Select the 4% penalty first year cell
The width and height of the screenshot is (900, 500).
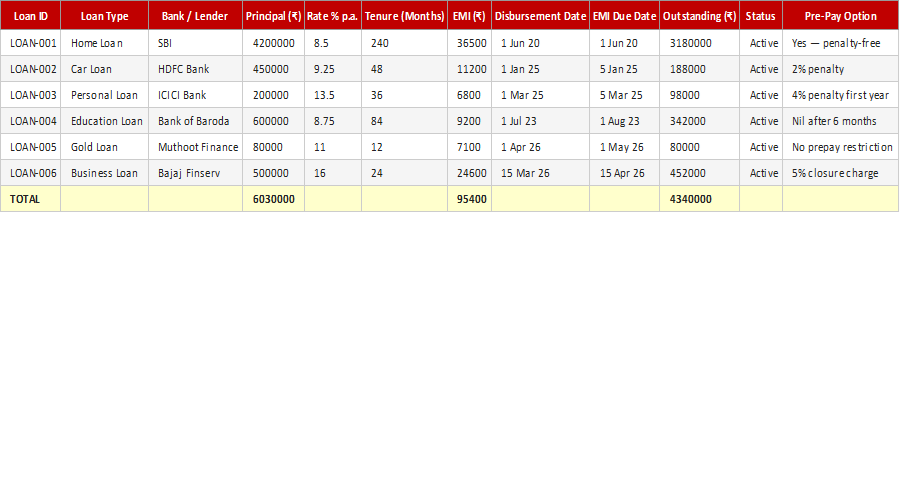840,95
